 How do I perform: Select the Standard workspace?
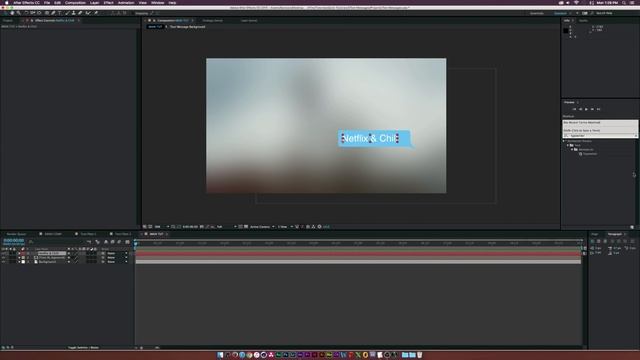560,13
